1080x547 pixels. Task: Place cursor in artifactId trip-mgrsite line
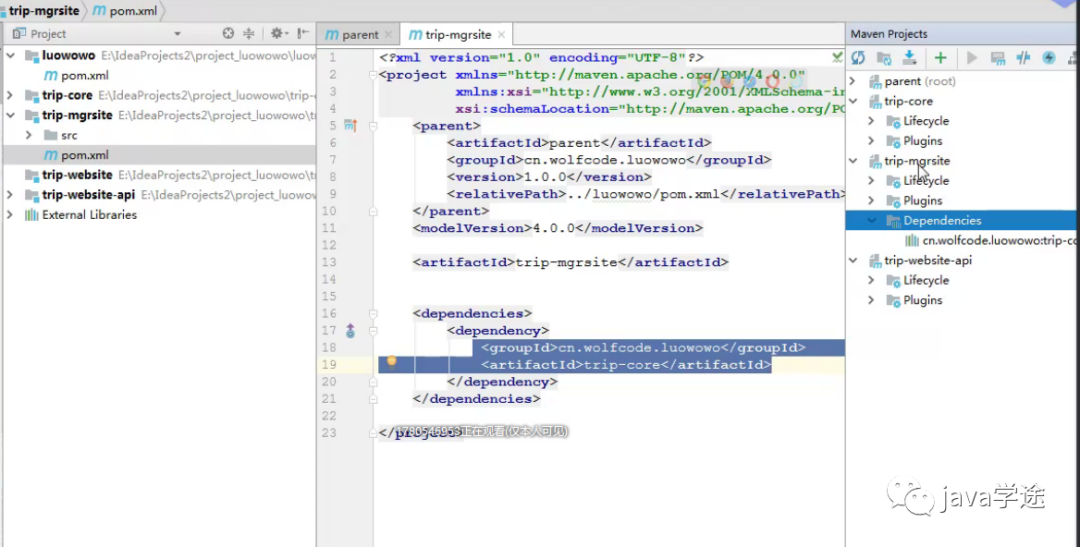(570, 262)
